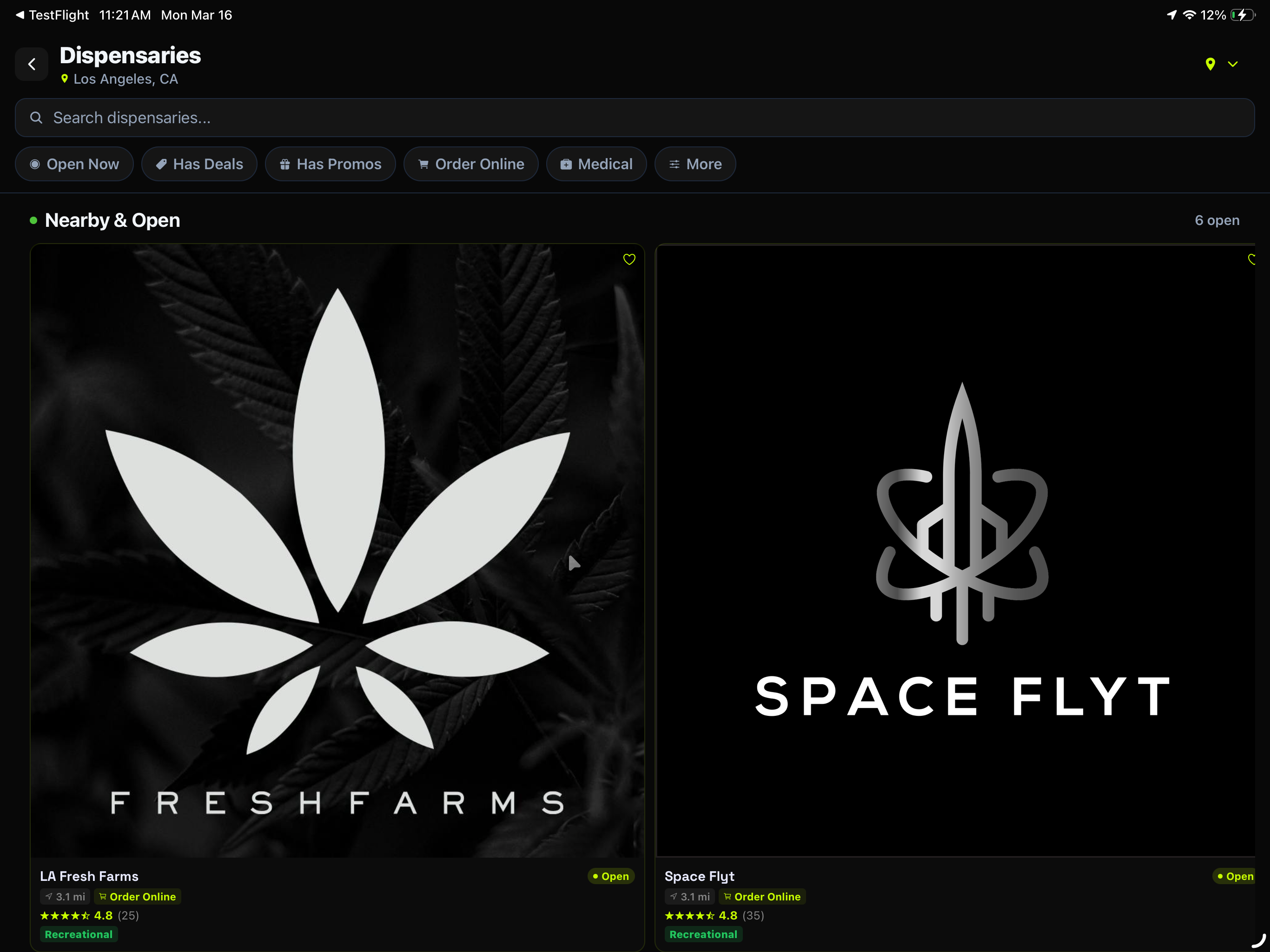Click the Search dispensaries field
The width and height of the screenshot is (1270, 952).
[635, 118]
